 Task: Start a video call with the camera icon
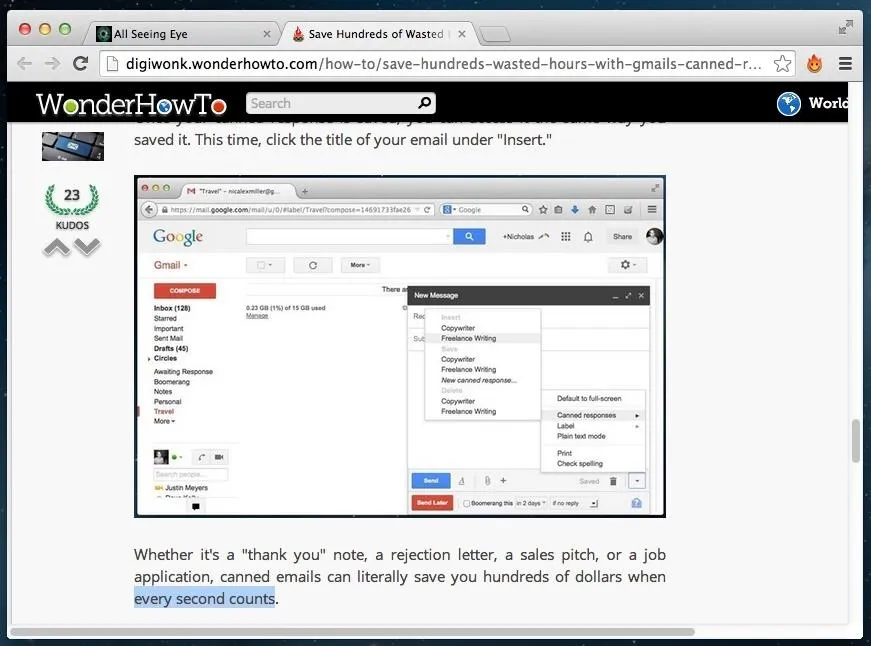[219, 457]
